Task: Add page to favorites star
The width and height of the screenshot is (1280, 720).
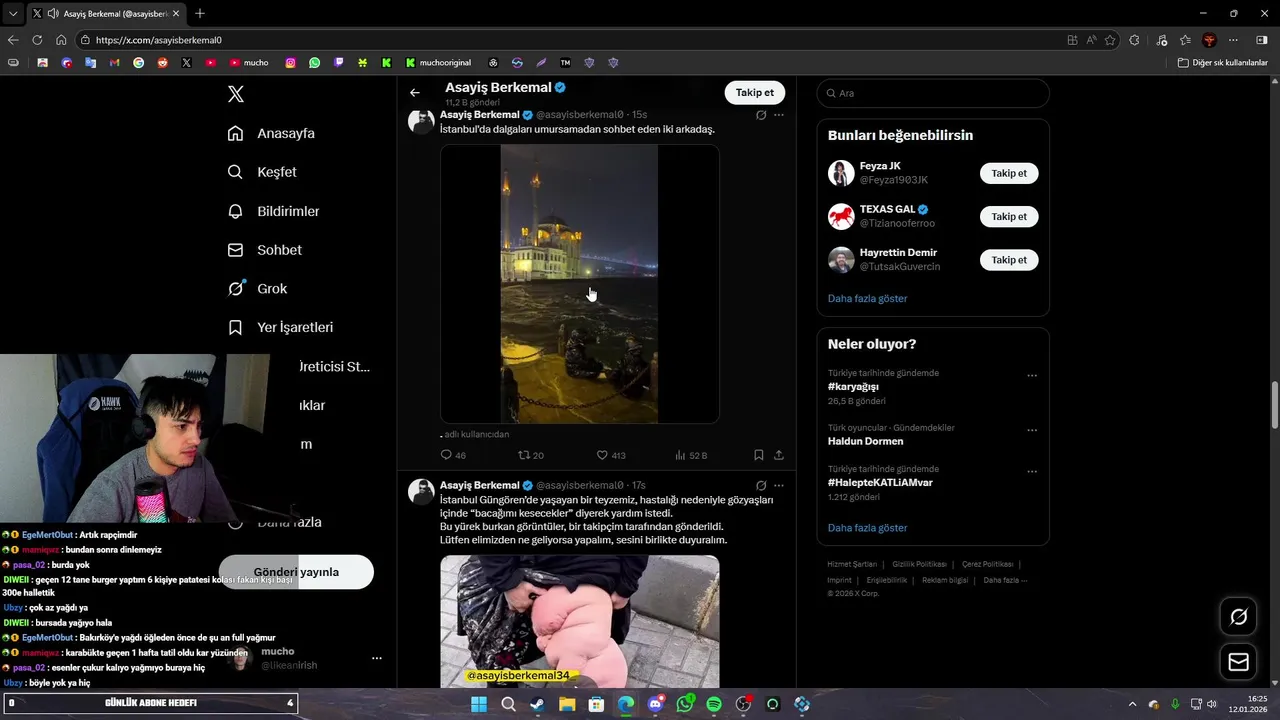Action: (x=1110, y=40)
